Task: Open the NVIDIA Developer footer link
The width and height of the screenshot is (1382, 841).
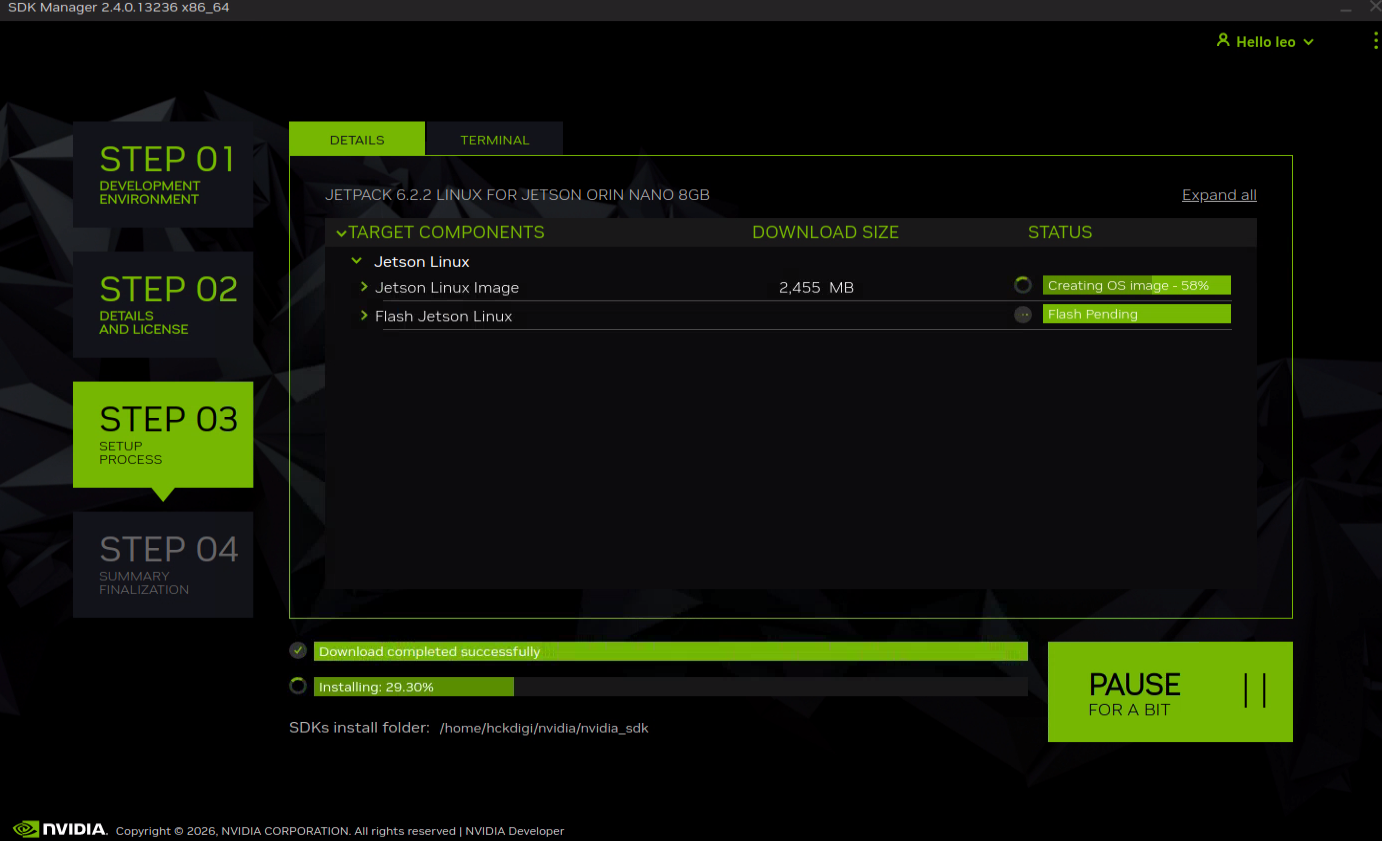Action: (x=514, y=831)
